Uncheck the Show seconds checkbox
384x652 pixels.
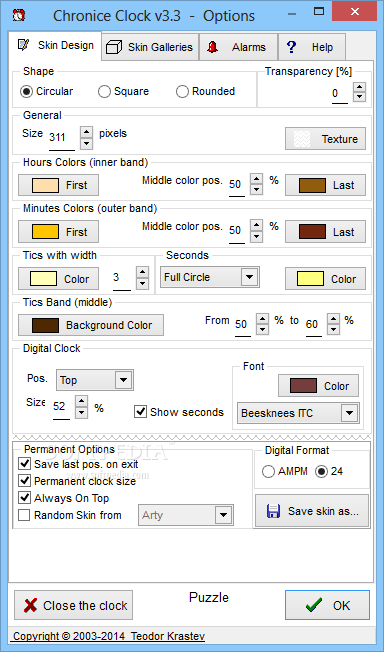click(x=141, y=412)
